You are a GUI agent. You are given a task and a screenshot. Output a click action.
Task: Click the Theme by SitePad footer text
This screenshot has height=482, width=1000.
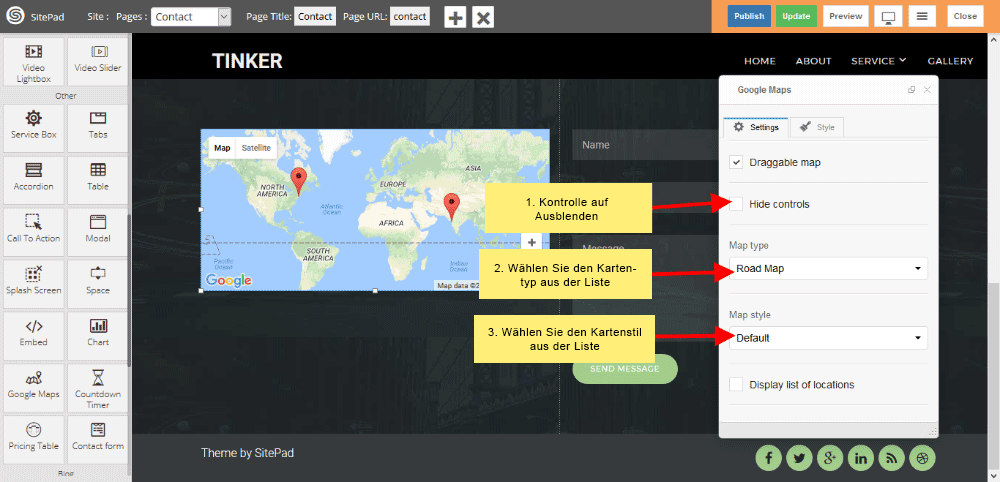coord(247,453)
